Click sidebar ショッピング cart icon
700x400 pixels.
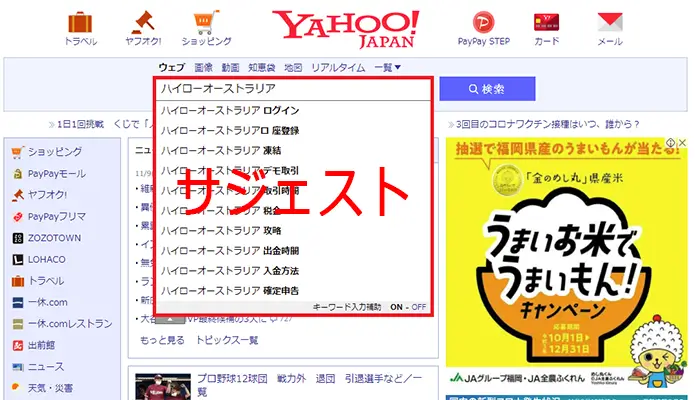click(17, 152)
